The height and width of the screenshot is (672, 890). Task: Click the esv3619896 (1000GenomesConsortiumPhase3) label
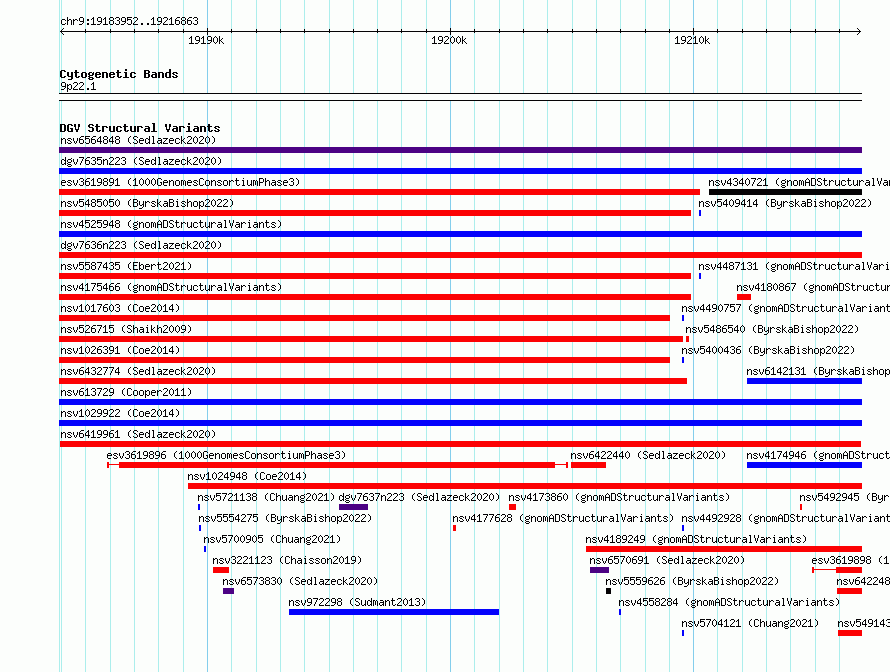[x=226, y=455]
